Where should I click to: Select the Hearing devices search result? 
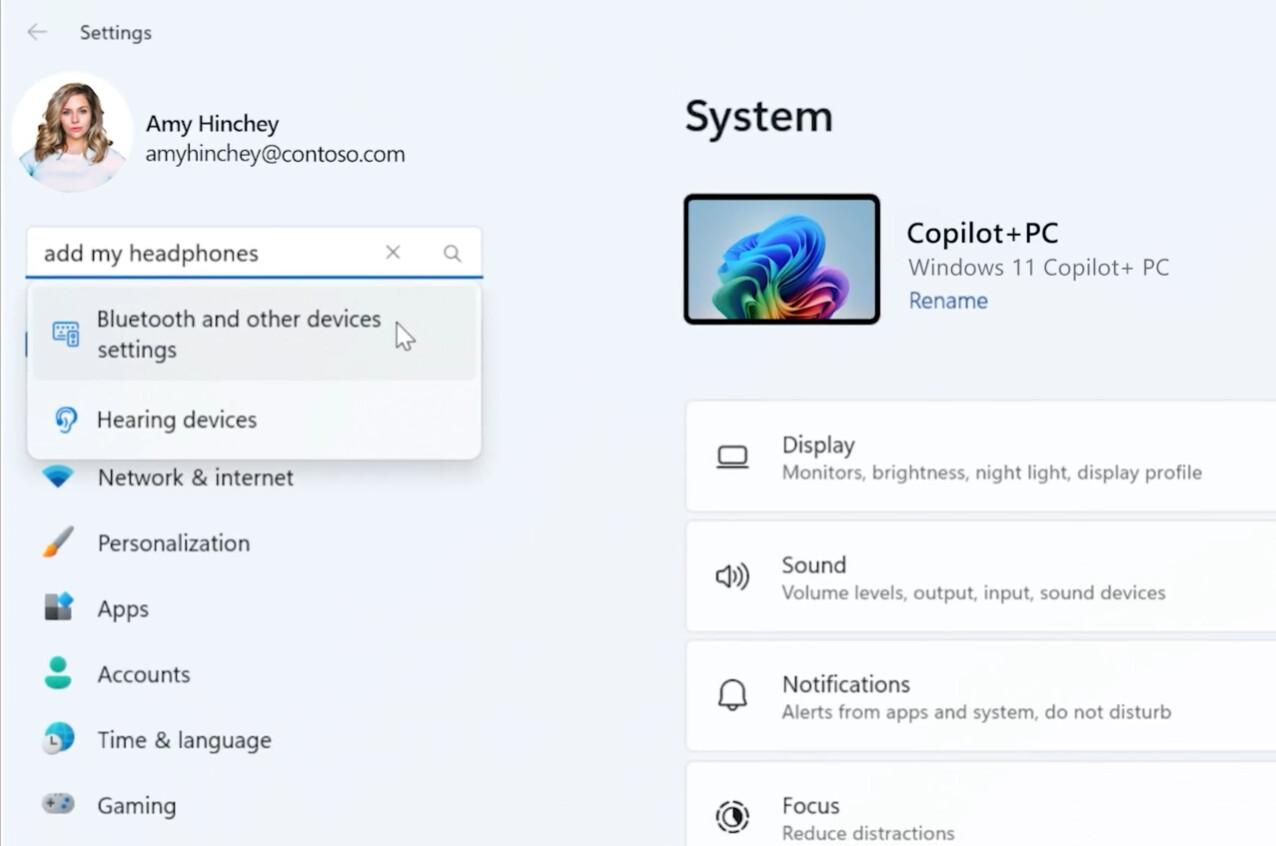click(x=254, y=420)
